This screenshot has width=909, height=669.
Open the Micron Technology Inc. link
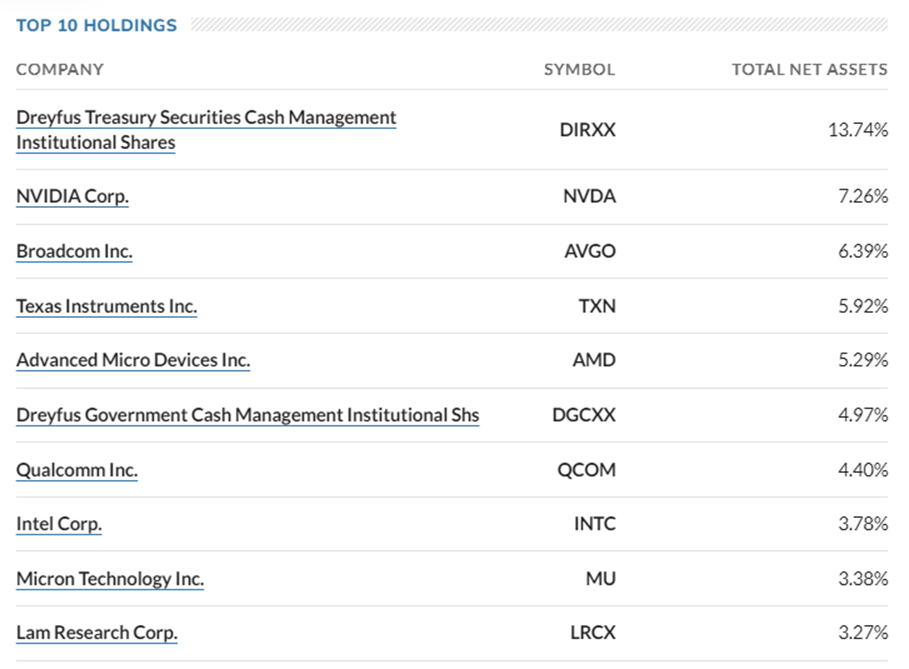[x=110, y=579]
